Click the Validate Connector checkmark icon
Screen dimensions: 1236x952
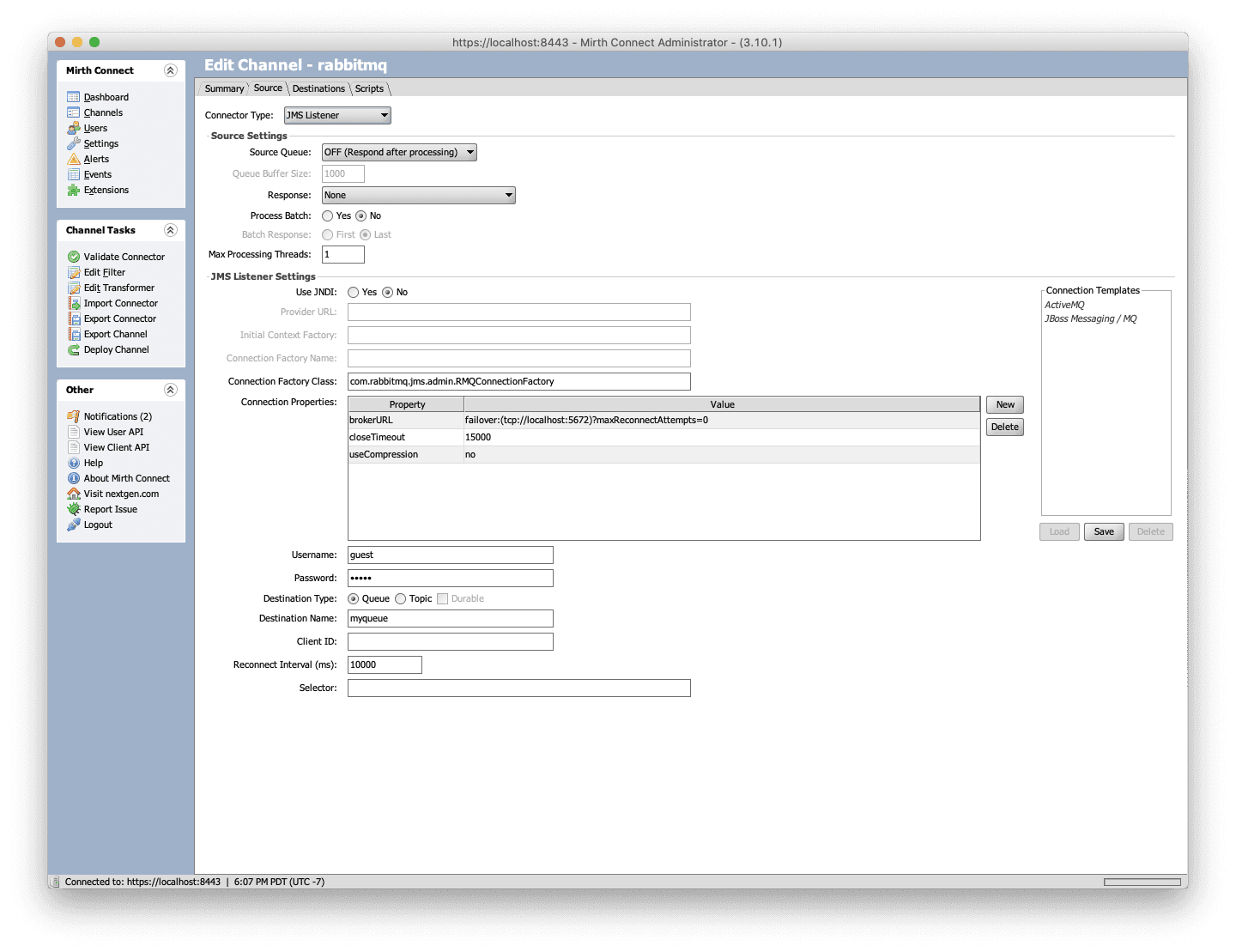[74, 257]
